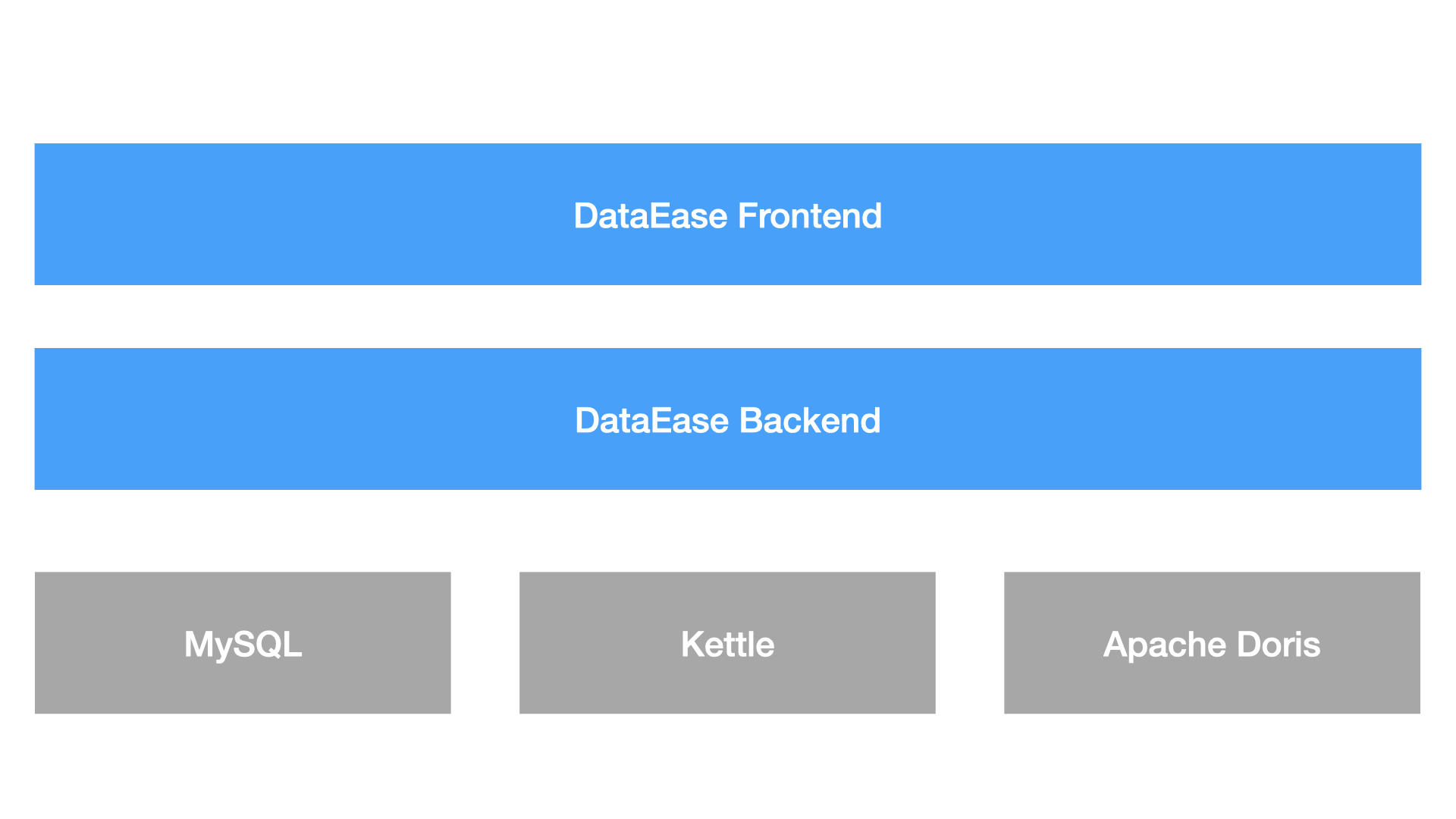Click the word "Doris" in the gray box
The height and width of the screenshot is (819, 1456).
click(x=1279, y=645)
